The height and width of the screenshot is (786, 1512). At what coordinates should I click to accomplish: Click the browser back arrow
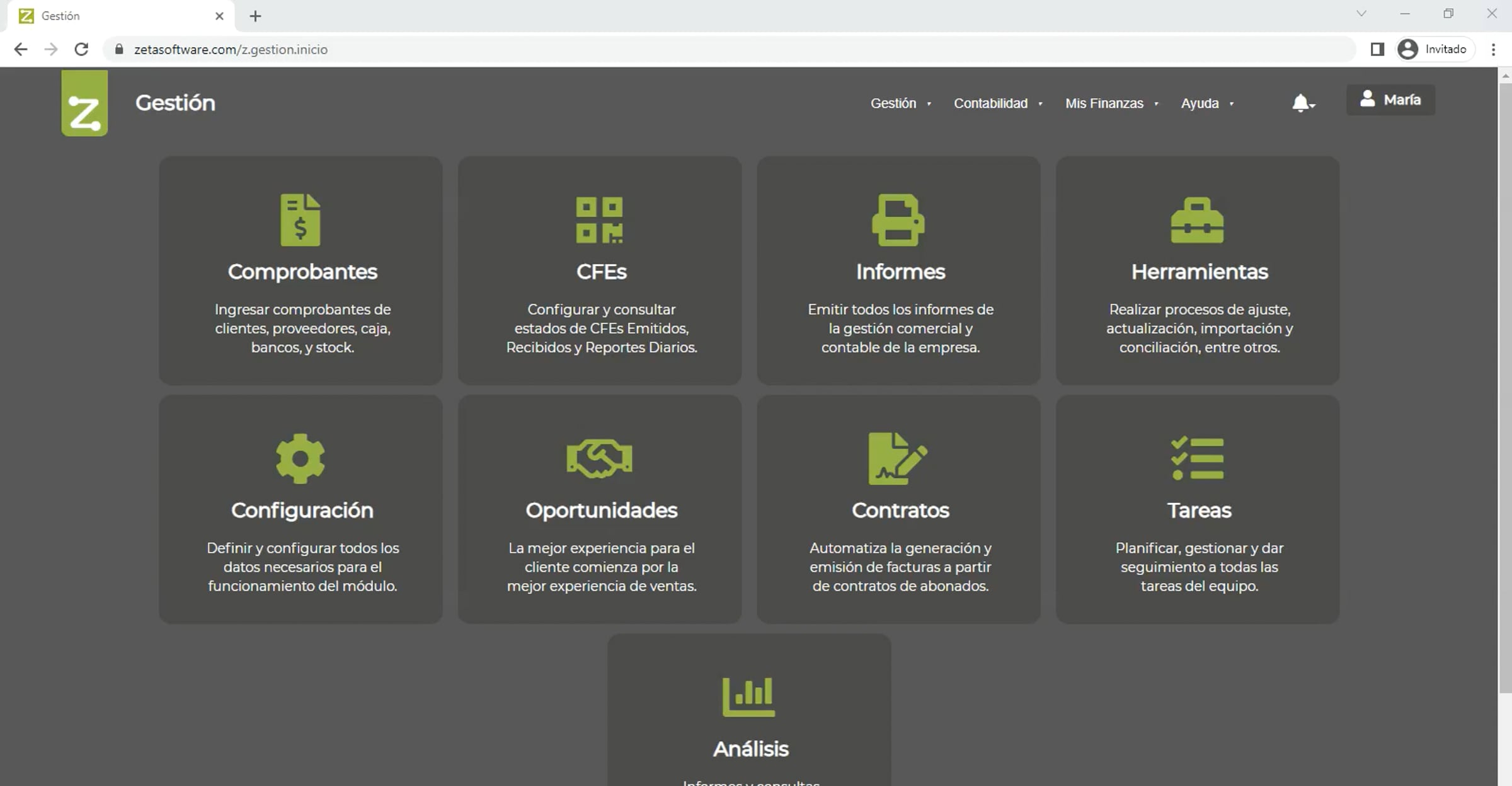tap(21, 49)
